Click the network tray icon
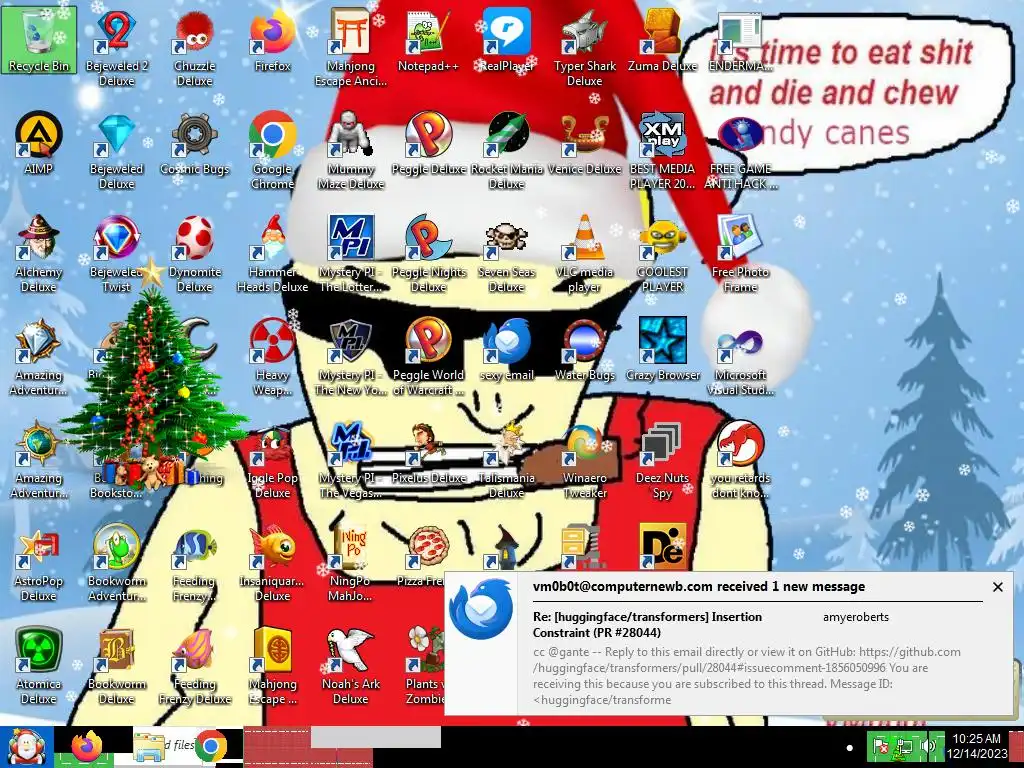1024x768 pixels. click(904, 746)
